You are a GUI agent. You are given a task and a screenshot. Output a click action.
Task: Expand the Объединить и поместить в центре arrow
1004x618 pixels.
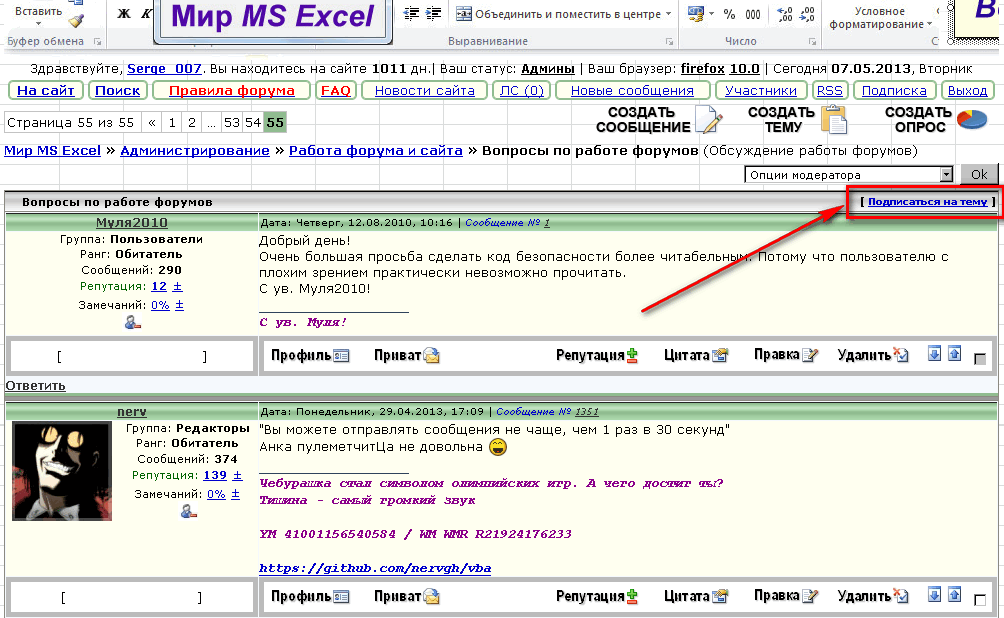point(668,13)
